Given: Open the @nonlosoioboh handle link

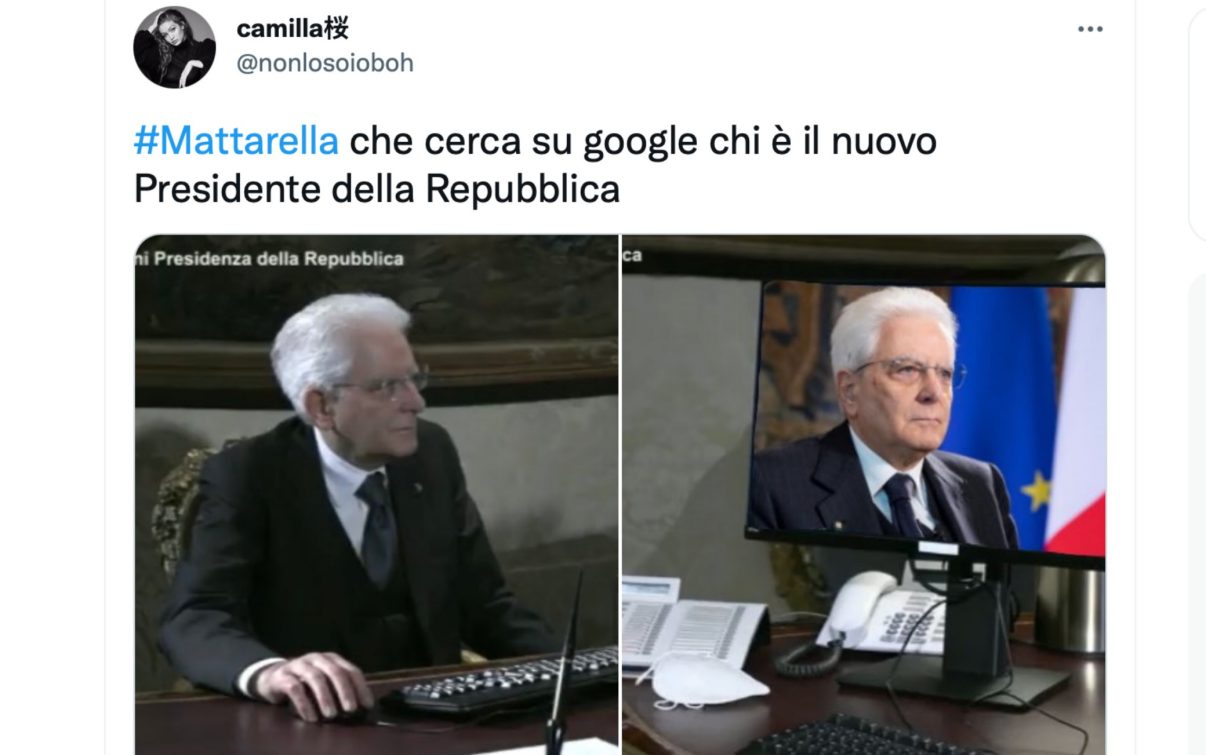Looking at the screenshot, I should (x=325, y=63).
